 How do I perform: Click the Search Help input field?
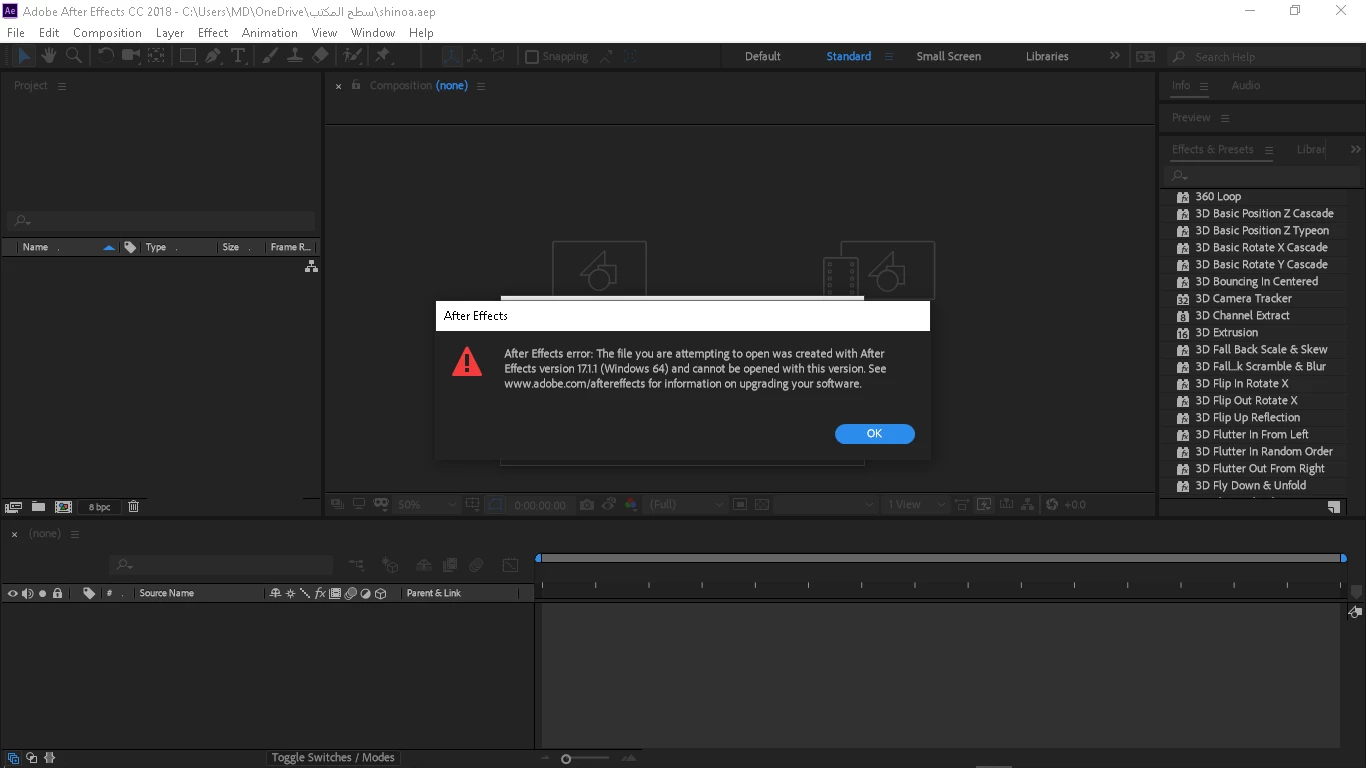pos(1265,57)
